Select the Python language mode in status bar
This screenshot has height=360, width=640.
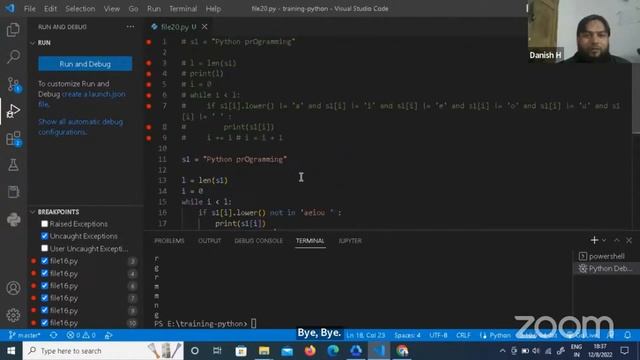coord(500,335)
